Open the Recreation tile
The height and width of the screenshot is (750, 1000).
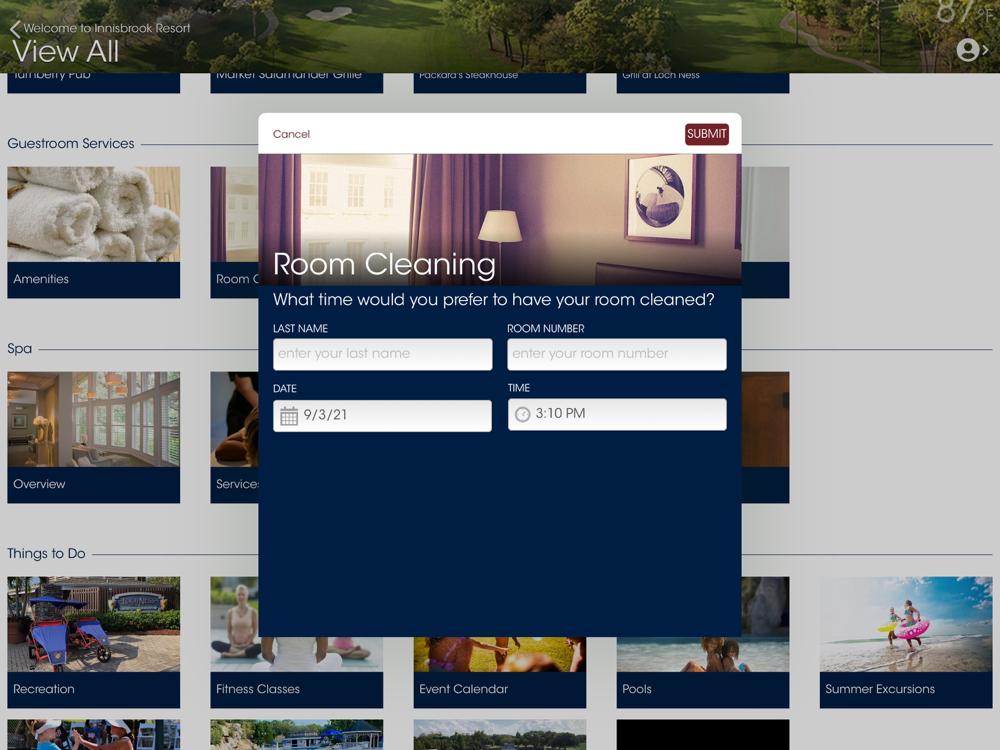[x=94, y=642]
